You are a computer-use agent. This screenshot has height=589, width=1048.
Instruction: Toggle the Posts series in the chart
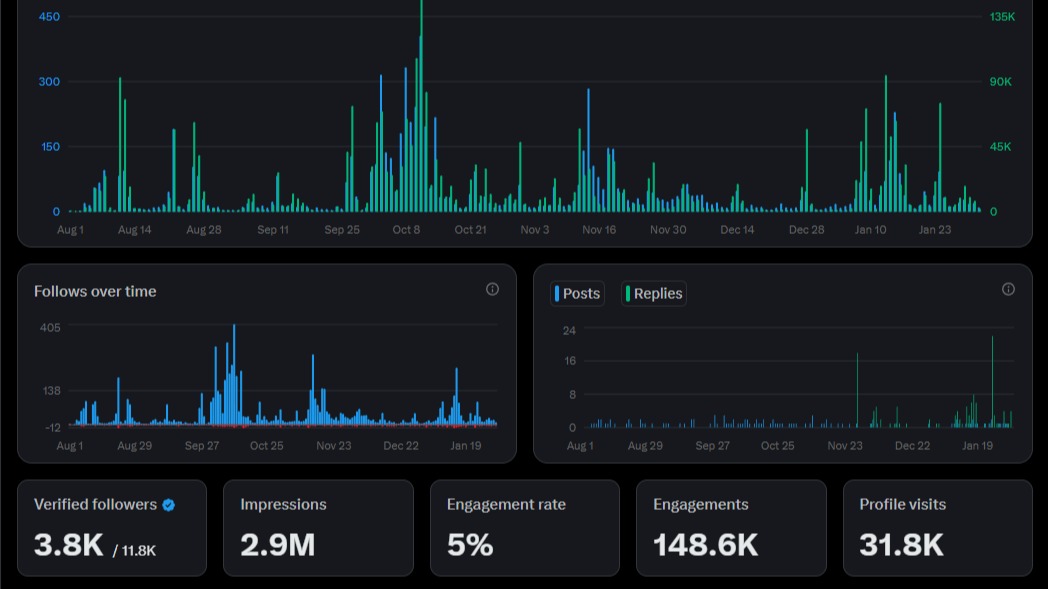pos(577,293)
